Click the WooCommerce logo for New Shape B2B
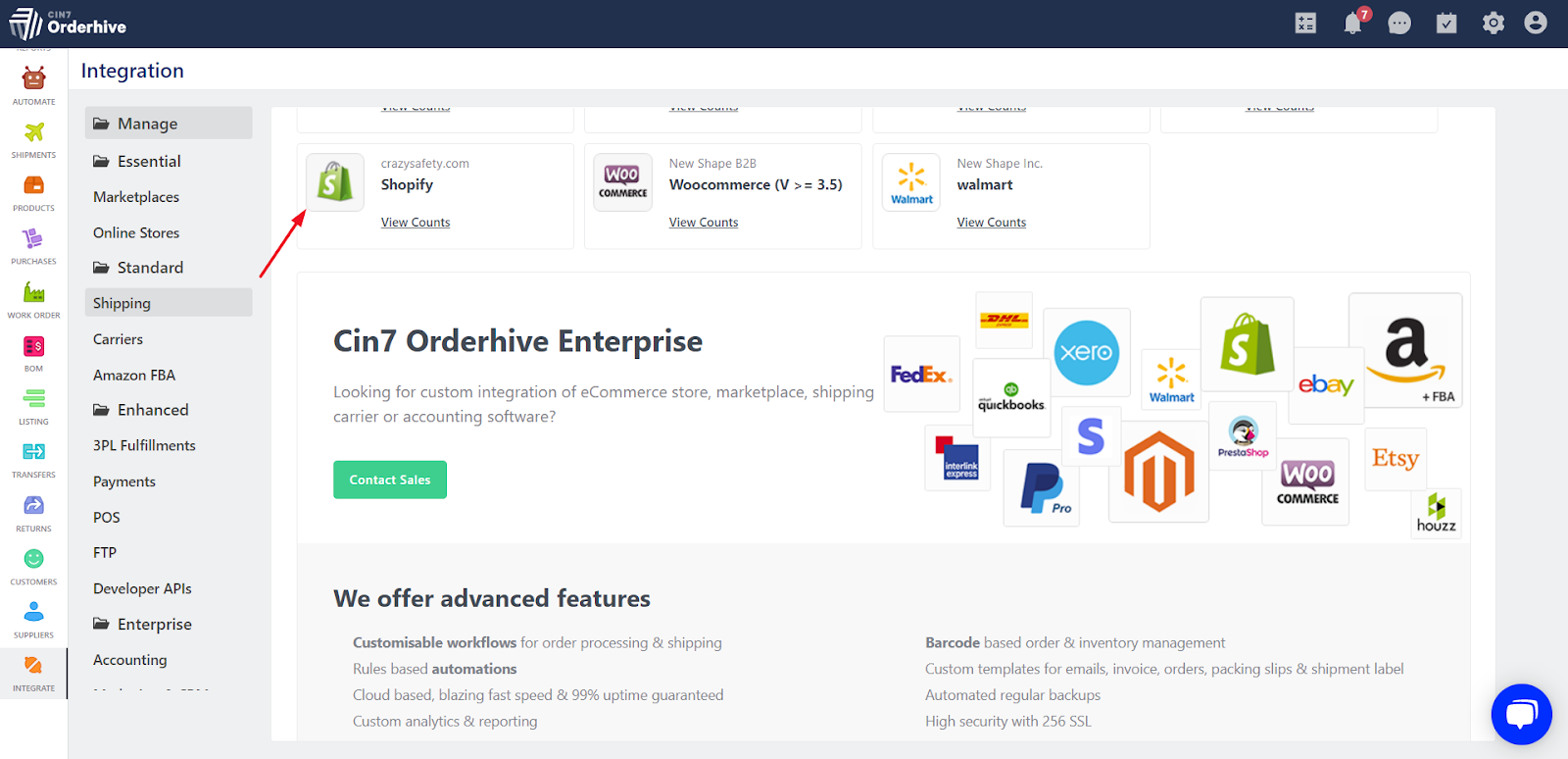1568x759 pixels. coord(623,182)
